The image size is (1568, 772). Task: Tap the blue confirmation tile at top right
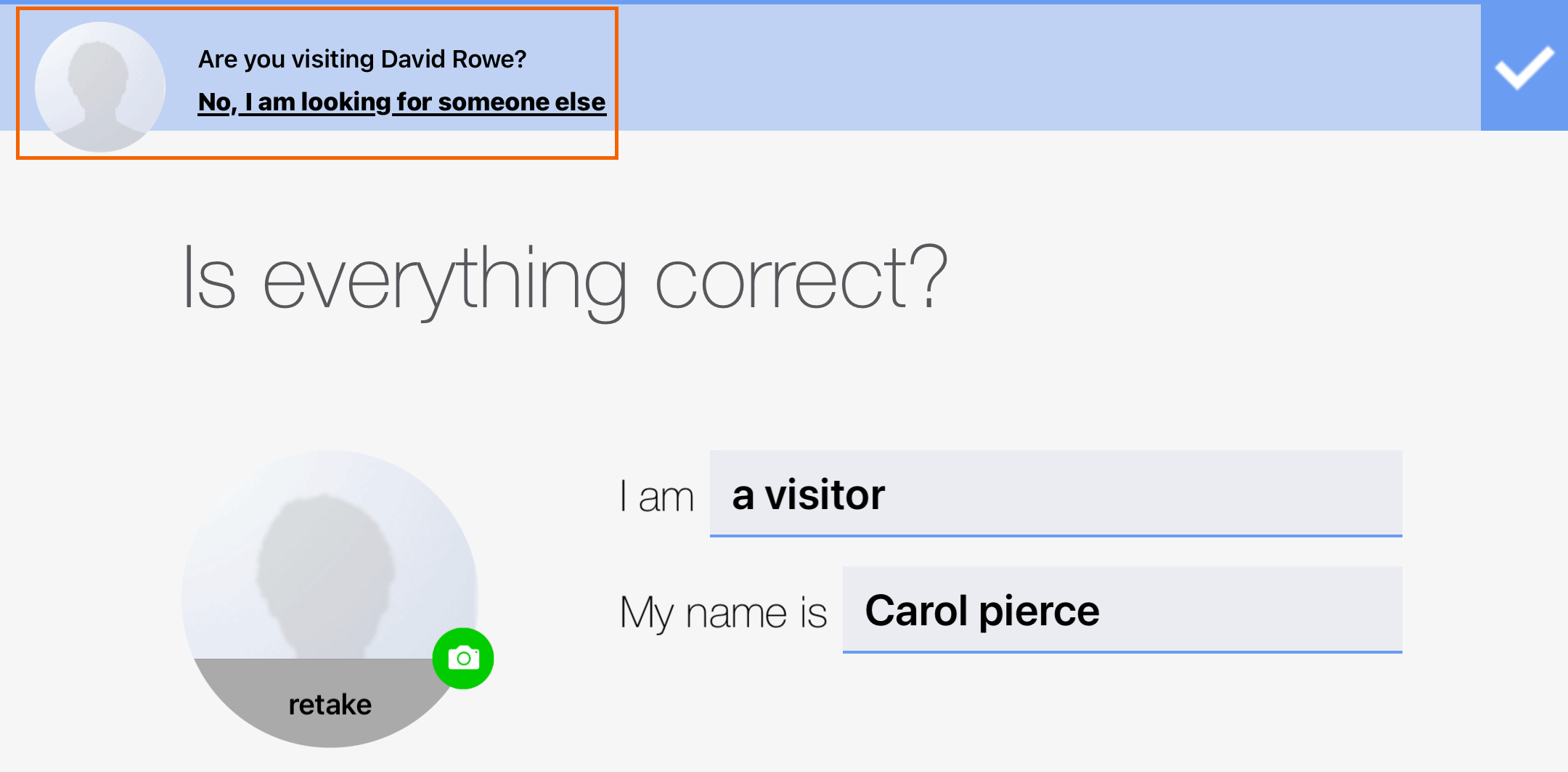(x=1525, y=69)
